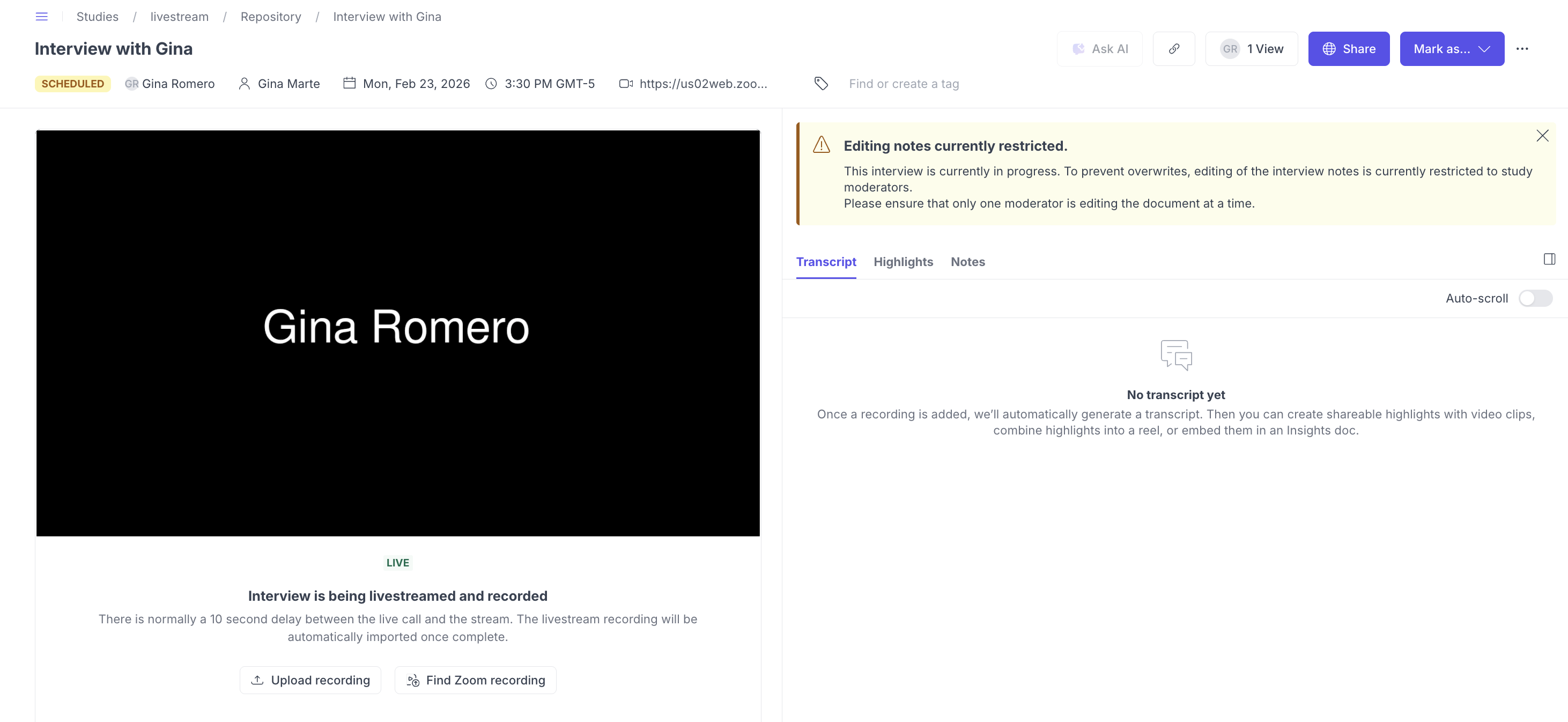Click the video camera icon near Zoom link
1568x722 pixels.
pos(626,83)
